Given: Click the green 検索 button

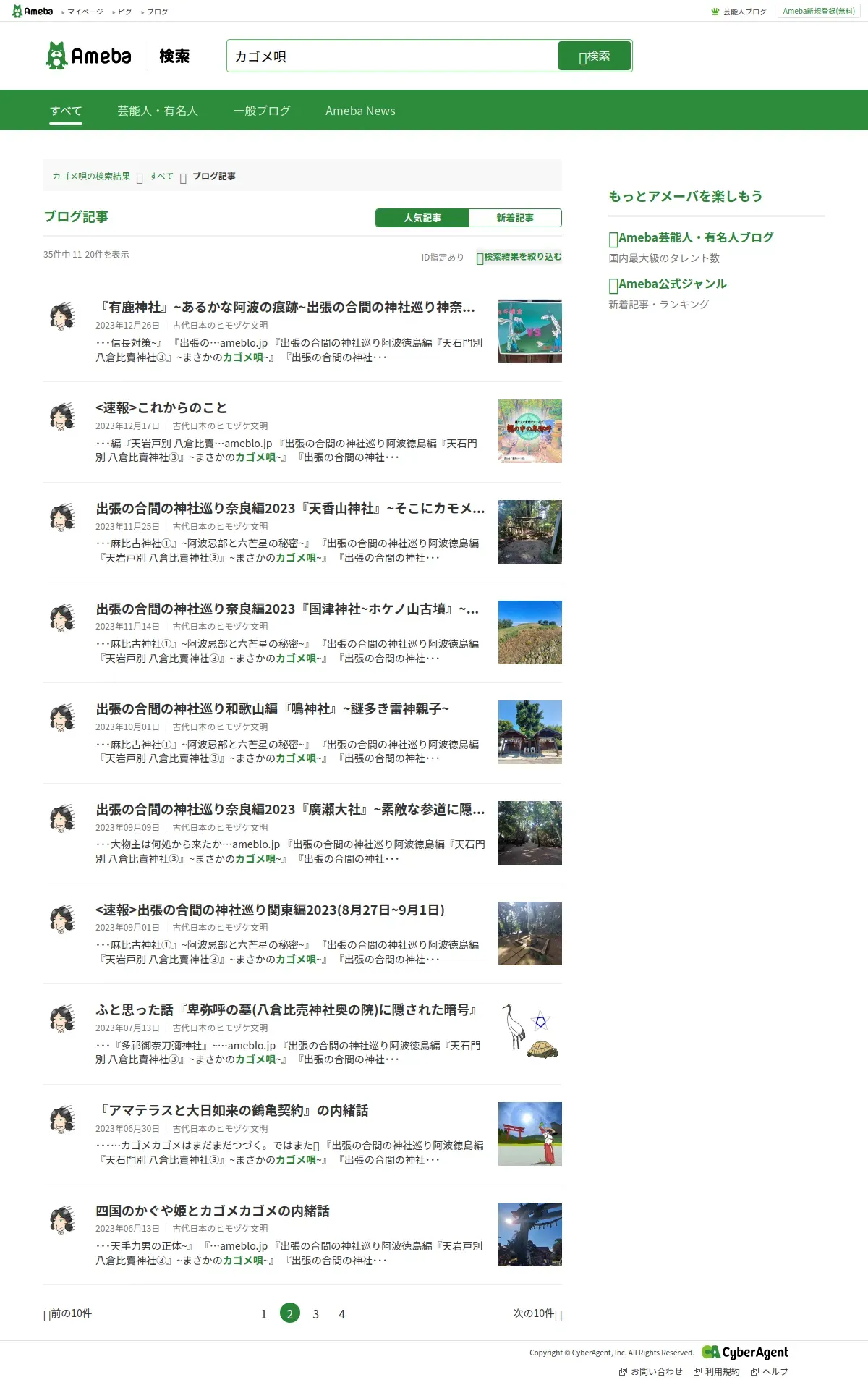Looking at the screenshot, I should (x=595, y=56).
